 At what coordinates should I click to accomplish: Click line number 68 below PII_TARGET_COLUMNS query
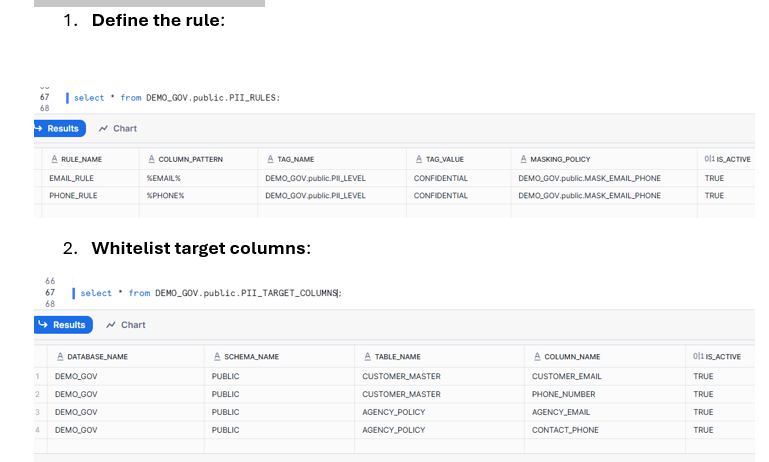pyautogui.click(x=50, y=304)
